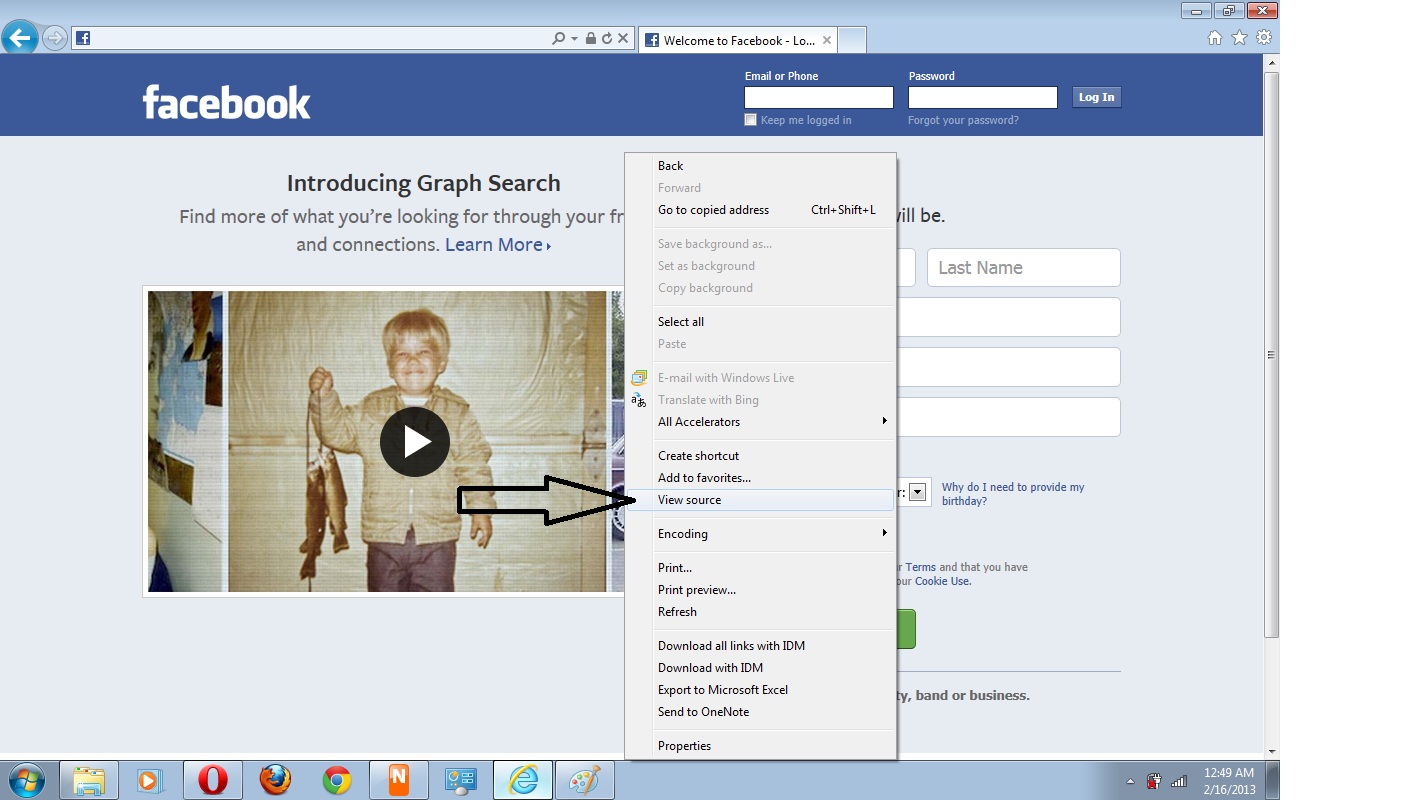Image resolution: width=1412 pixels, height=800 pixels.
Task: Open the media player taskbar icon
Action: 150,780
